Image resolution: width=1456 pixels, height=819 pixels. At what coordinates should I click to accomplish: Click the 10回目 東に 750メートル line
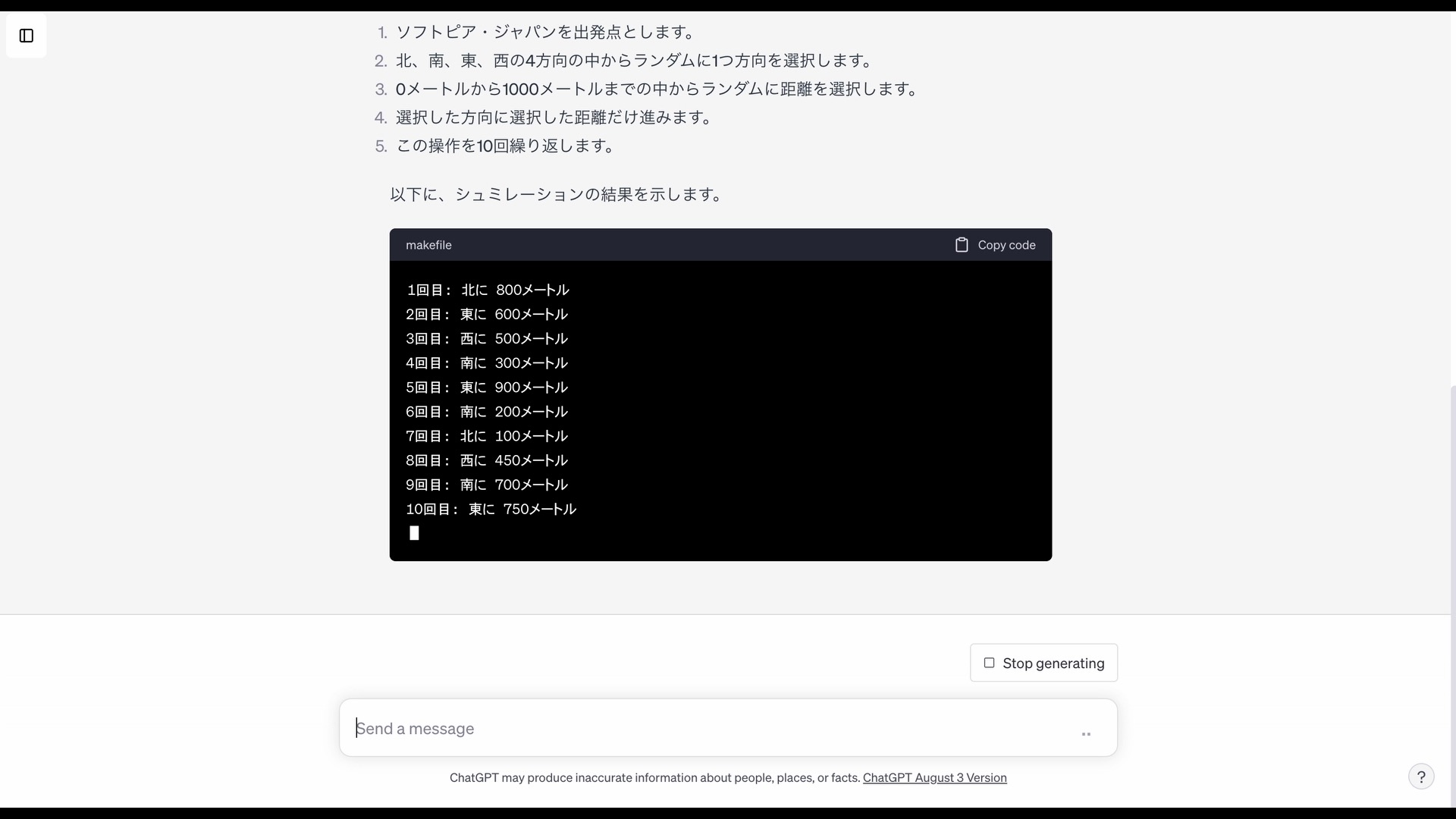[x=491, y=509]
